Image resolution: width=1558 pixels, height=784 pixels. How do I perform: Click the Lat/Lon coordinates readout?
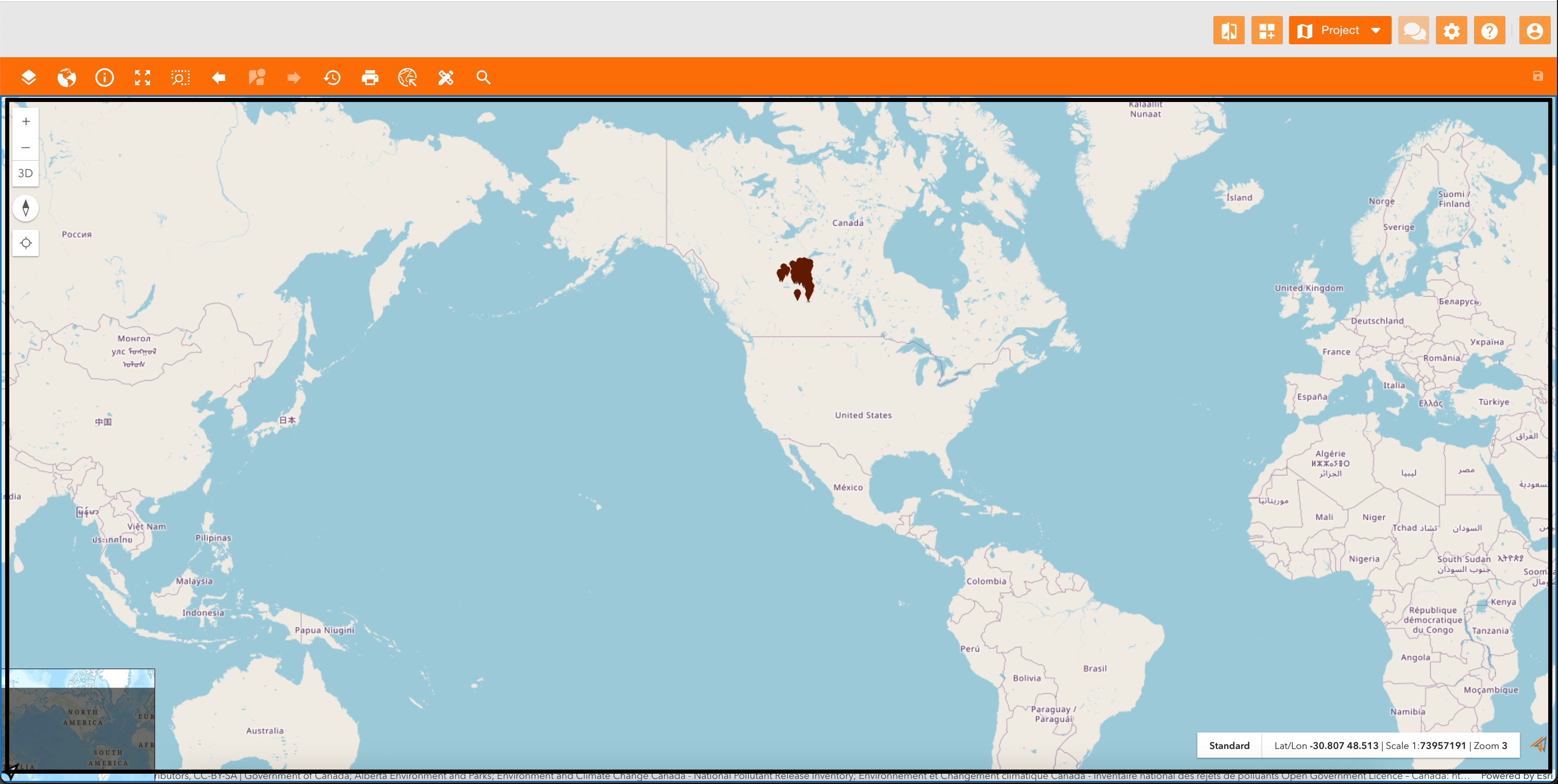click(x=1326, y=745)
